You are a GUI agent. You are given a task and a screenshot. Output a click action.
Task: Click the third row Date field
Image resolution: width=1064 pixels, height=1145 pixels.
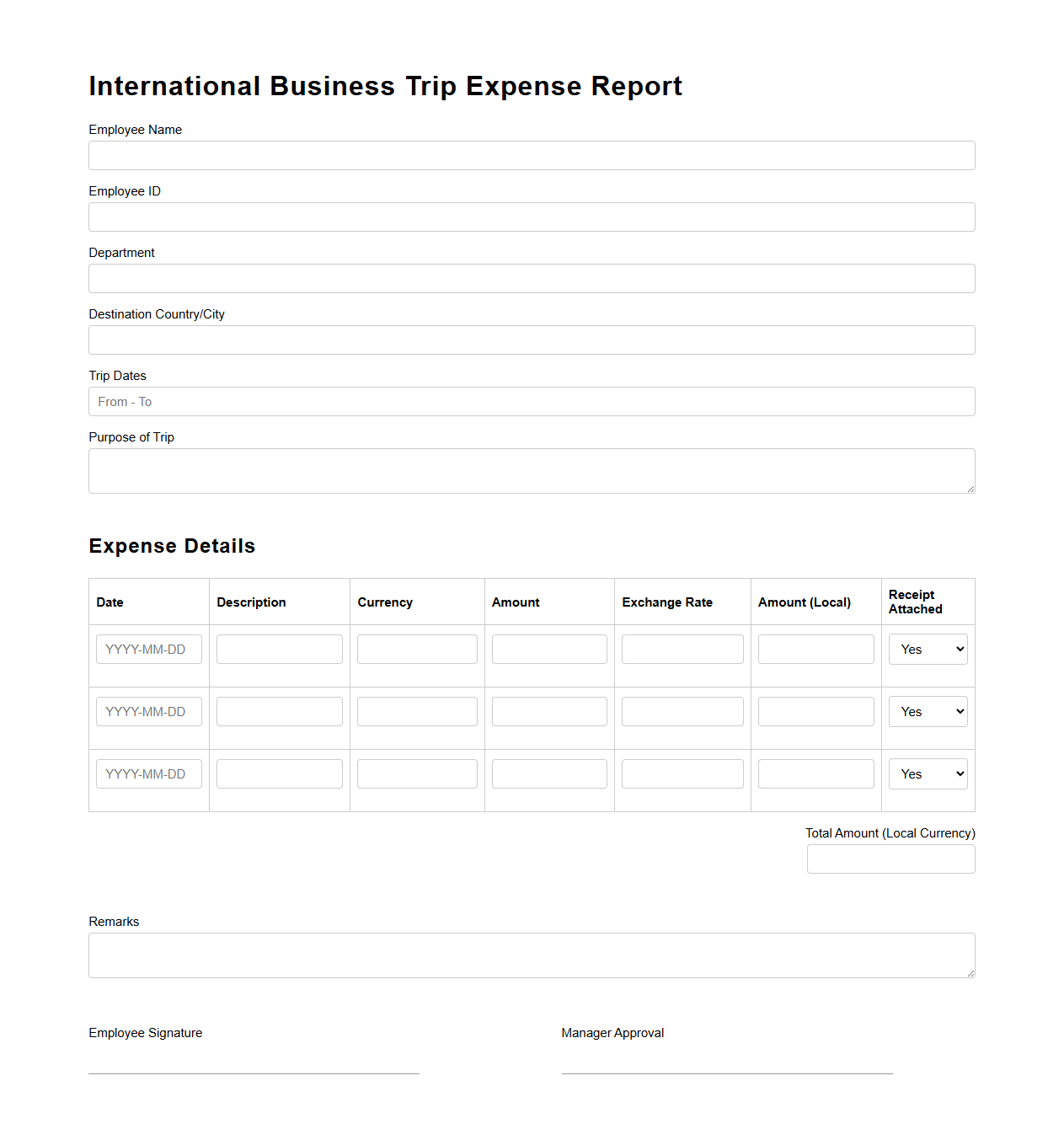click(148, 773)
